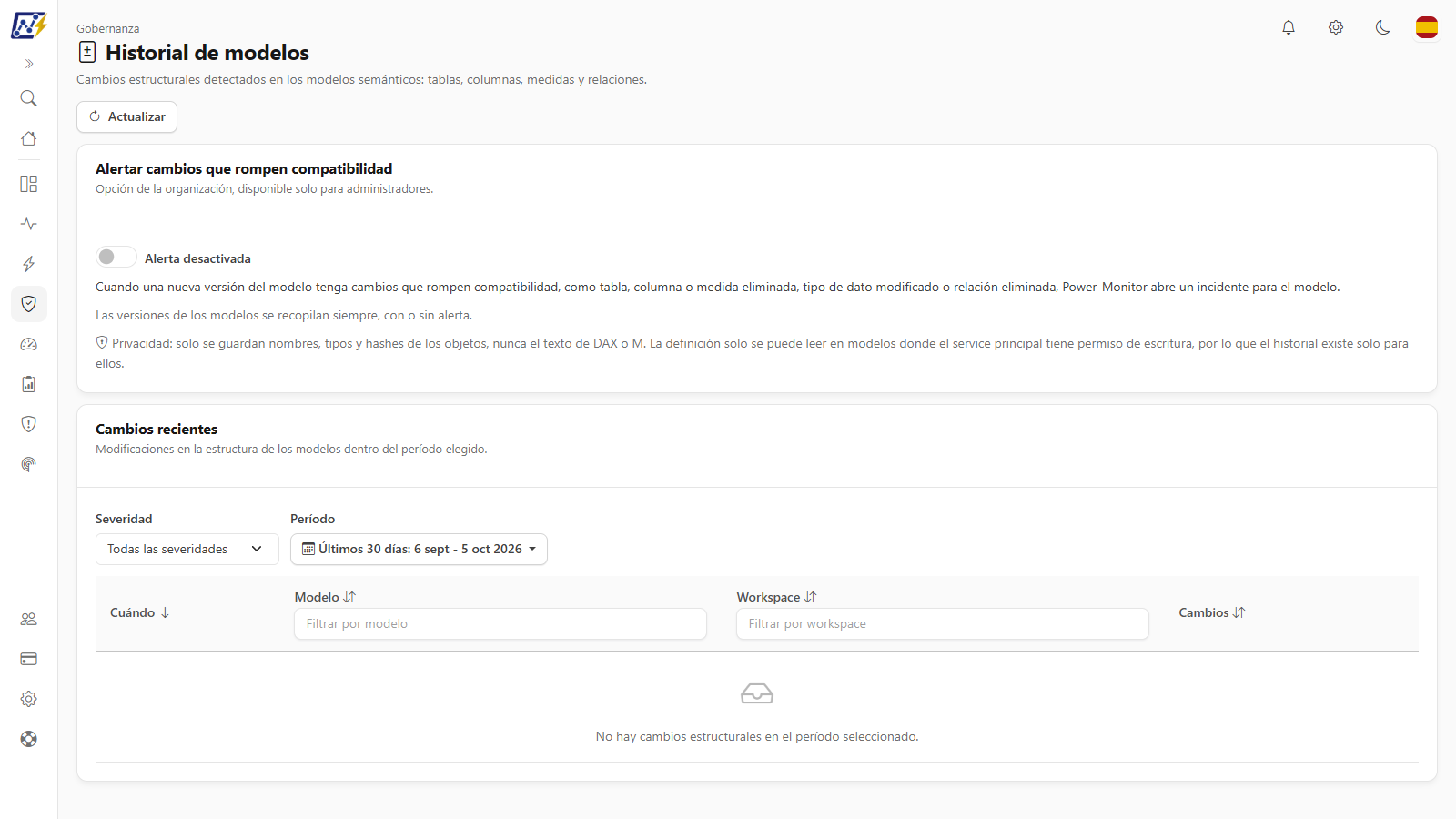
Task: Open the billing card icon in sidebar
Action: (29, 659)
